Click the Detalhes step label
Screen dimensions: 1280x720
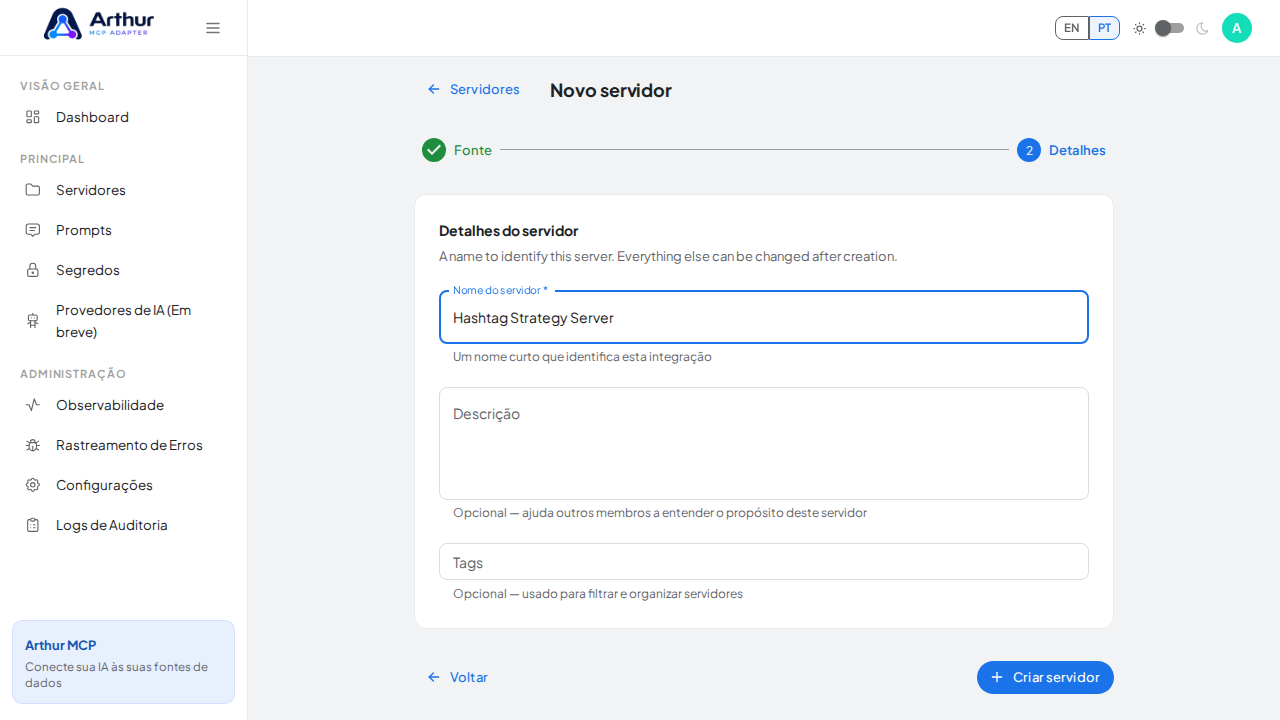[x=1077, y=150]
